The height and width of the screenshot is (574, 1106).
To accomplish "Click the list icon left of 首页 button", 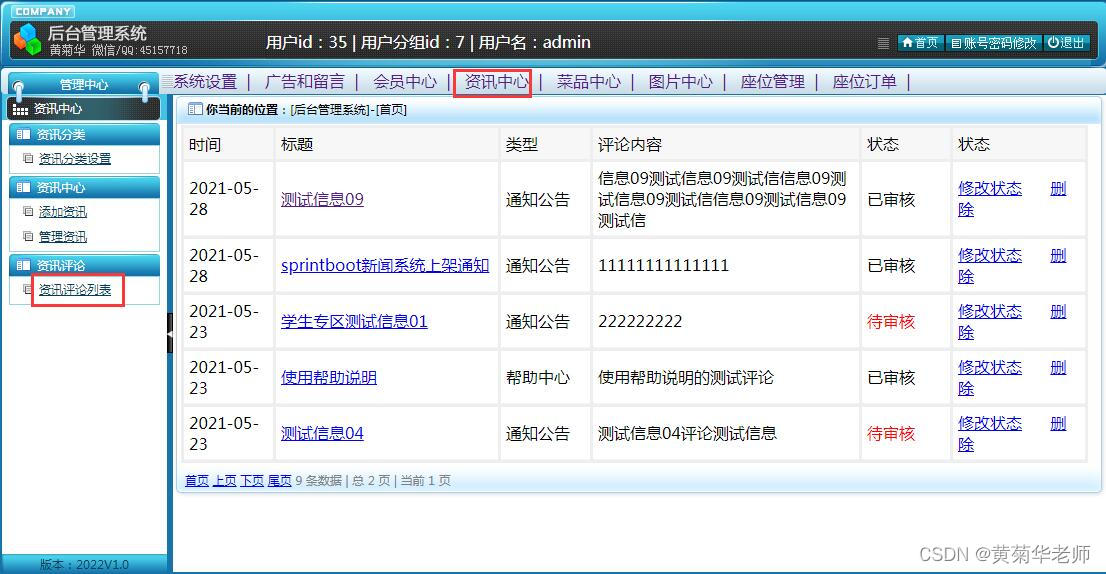I will pyautogui.click(x=883, y=43).
